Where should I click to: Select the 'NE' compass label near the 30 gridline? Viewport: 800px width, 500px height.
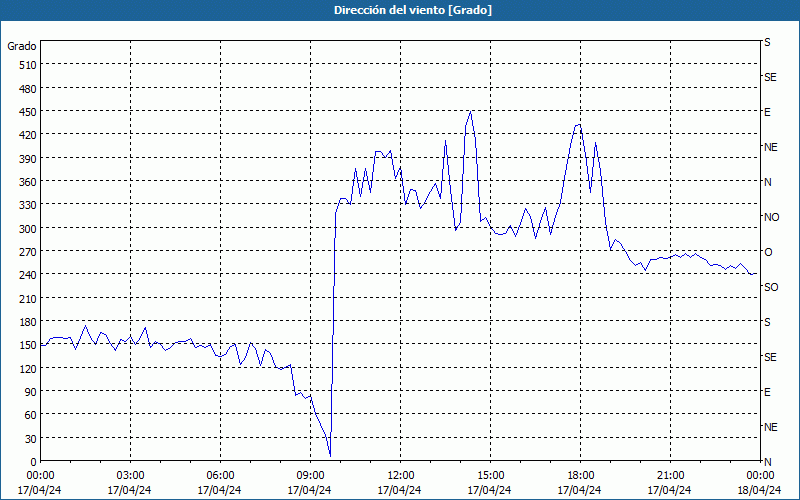(770, 427)
